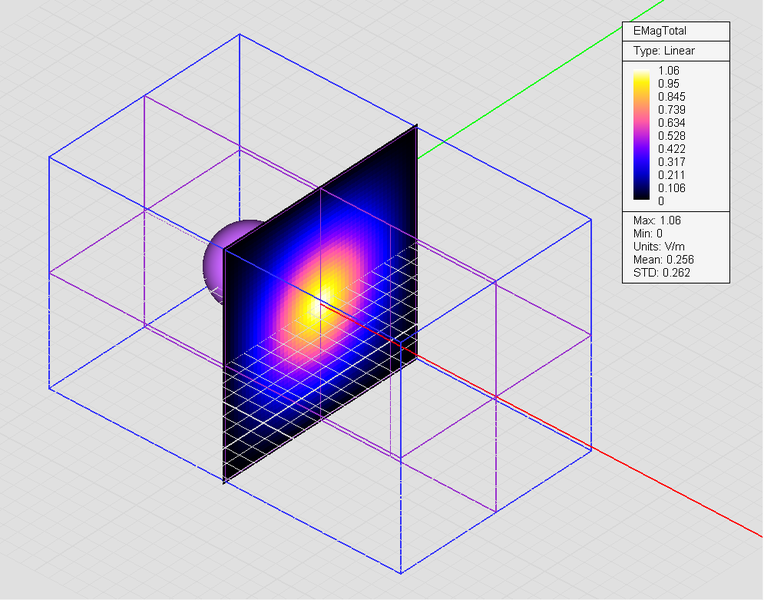The width and height of the screenshot is (764, 600).
Task: Click the 0.211 scale value
Action: pyautogui.click(x=671, y=175)
